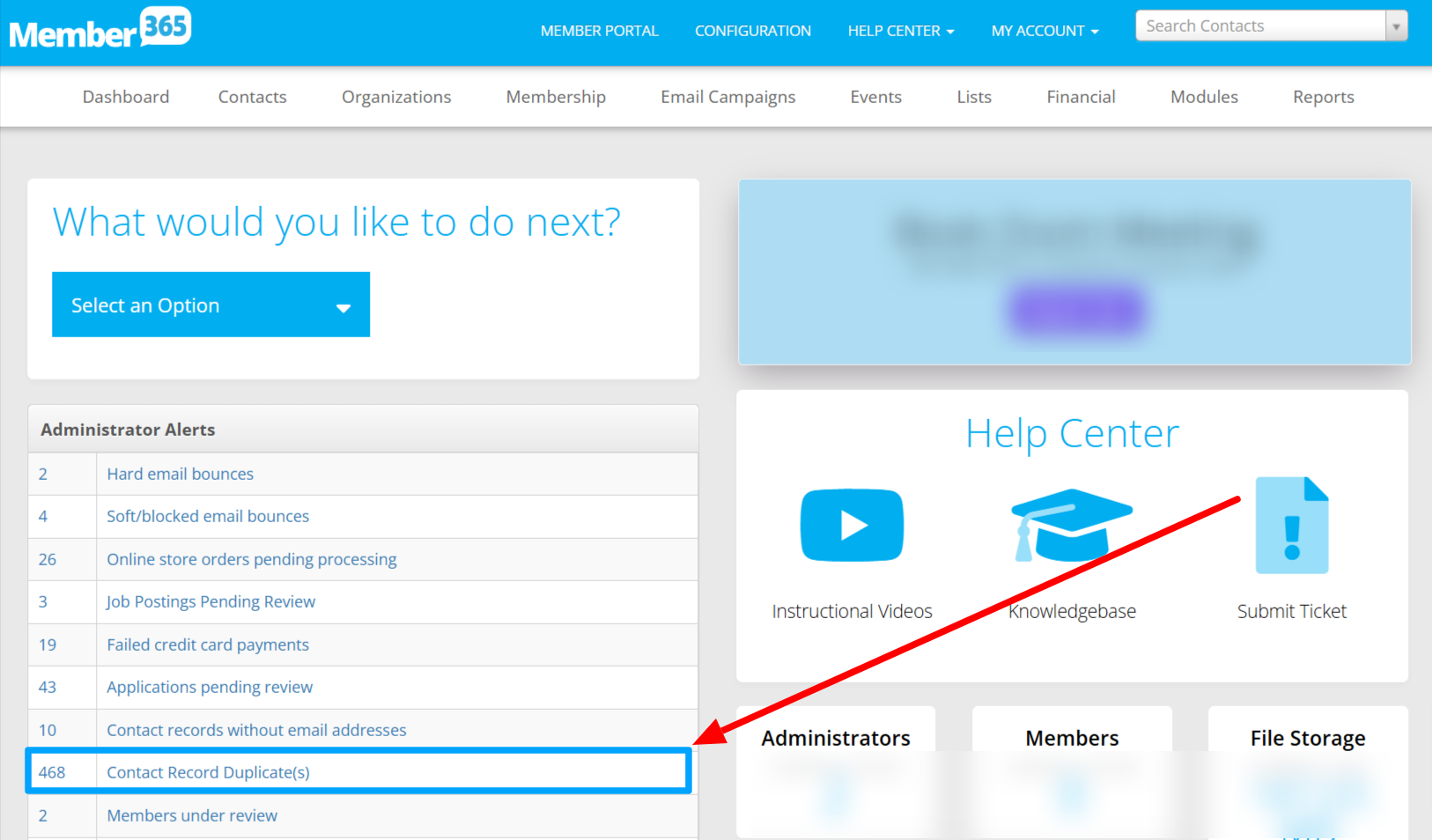
Task: Expand the Help Center menu
Action: pyautogui.click(x=900, y=31)
